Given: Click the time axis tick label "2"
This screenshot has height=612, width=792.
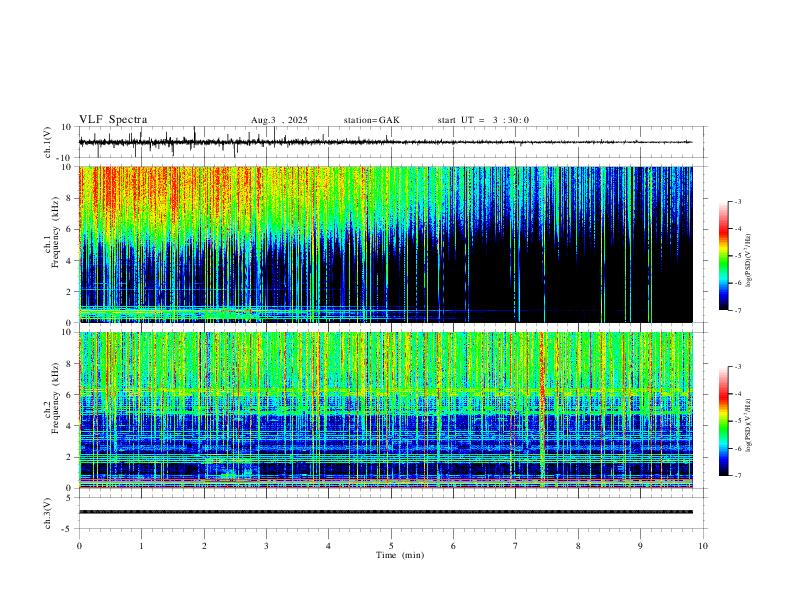Looking at the screenshot, I should point(204,546).
